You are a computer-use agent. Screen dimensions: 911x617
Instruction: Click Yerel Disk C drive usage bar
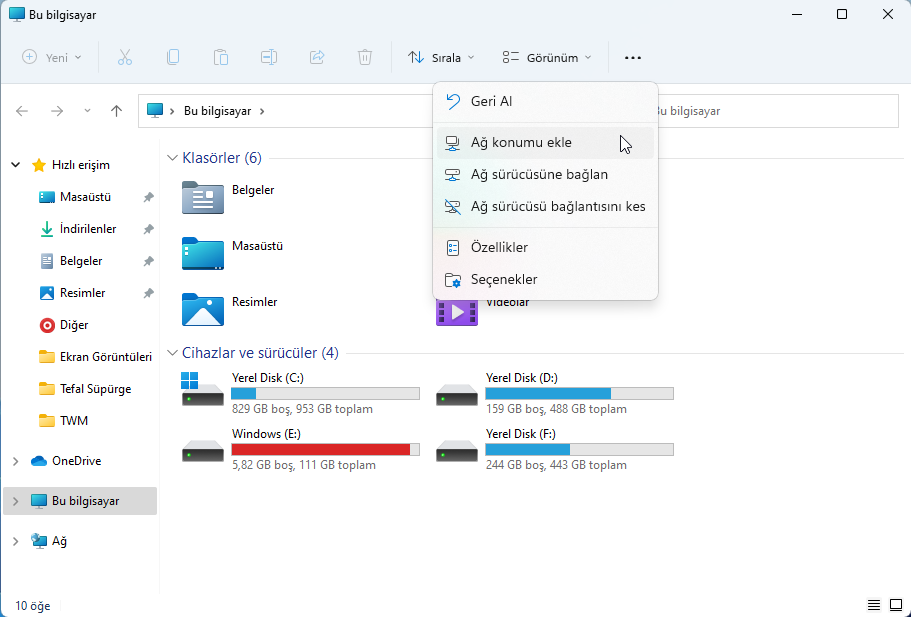point(325,392)
